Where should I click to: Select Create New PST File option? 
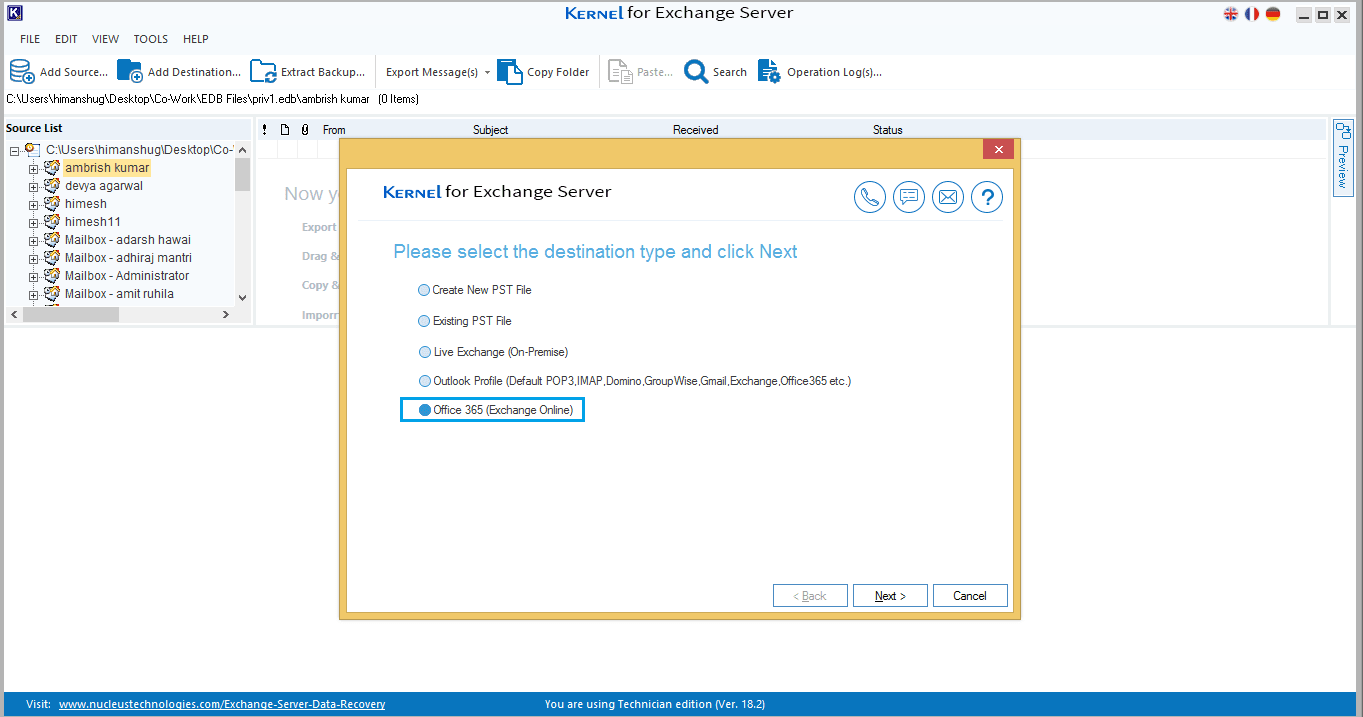coord(475,290)
